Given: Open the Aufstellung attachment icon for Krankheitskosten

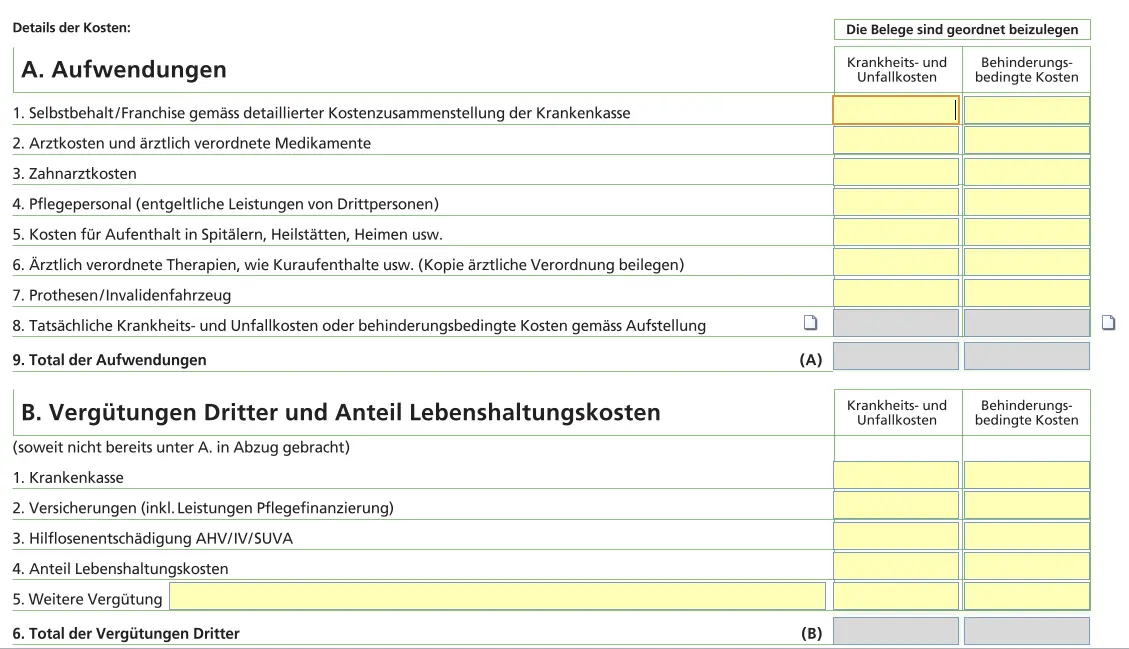Looking at the screenshot, I should (x=811, y=323).
